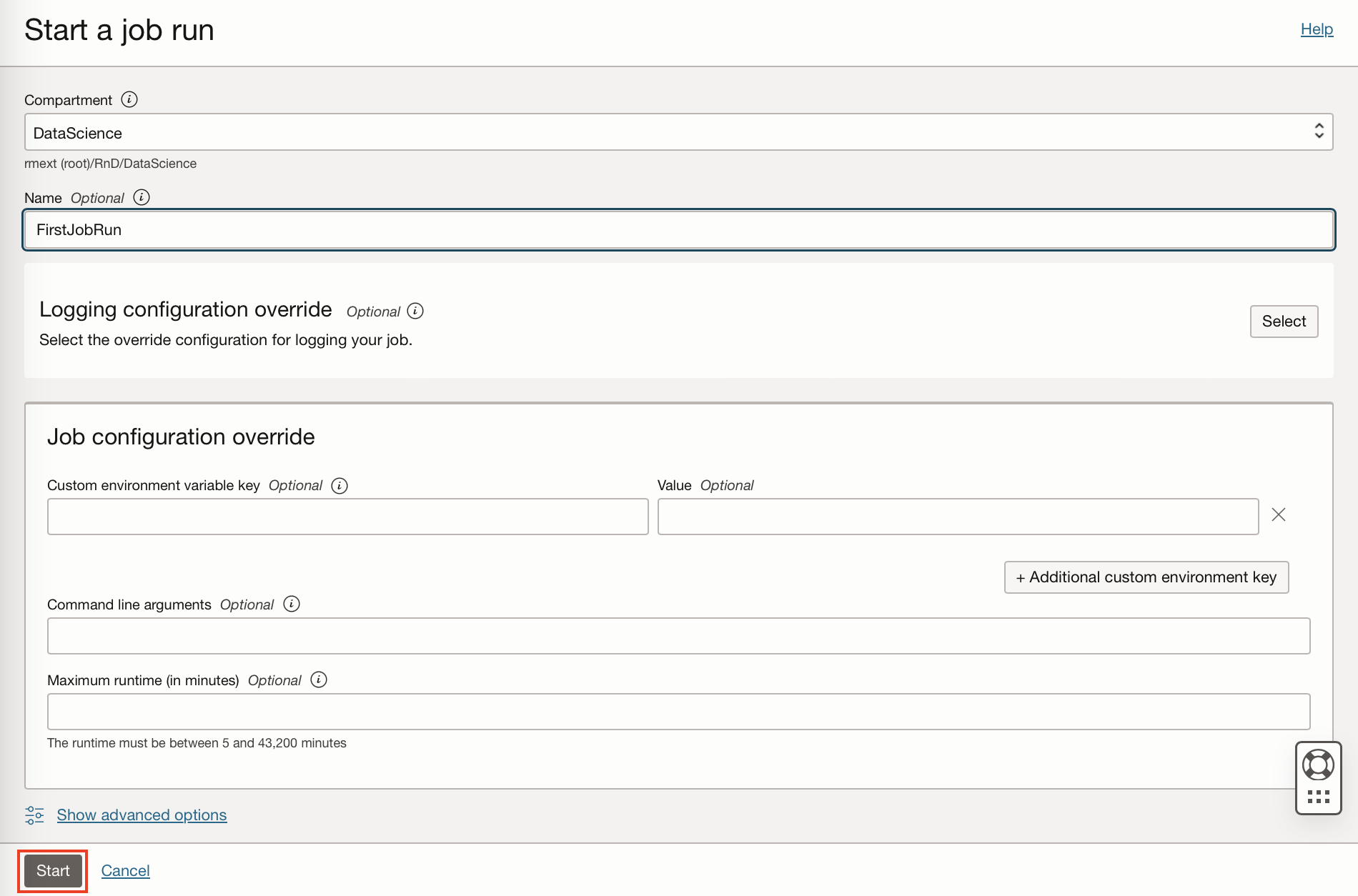The image size is (1358, 896).
Task: Click the Maximum runtime input field
Action: (679, 711)
